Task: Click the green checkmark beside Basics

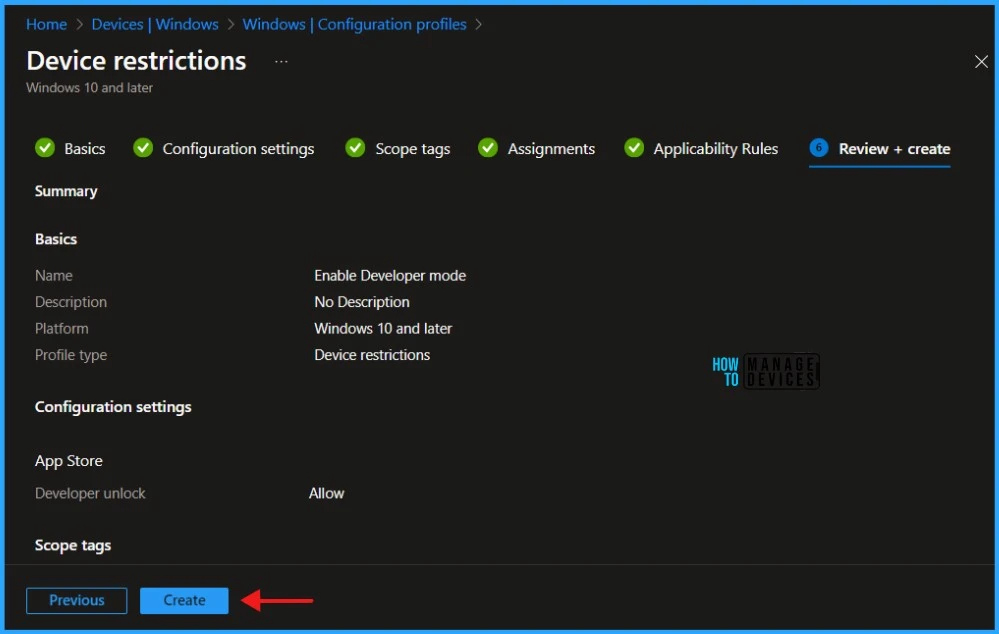Action: pos(45,148)
